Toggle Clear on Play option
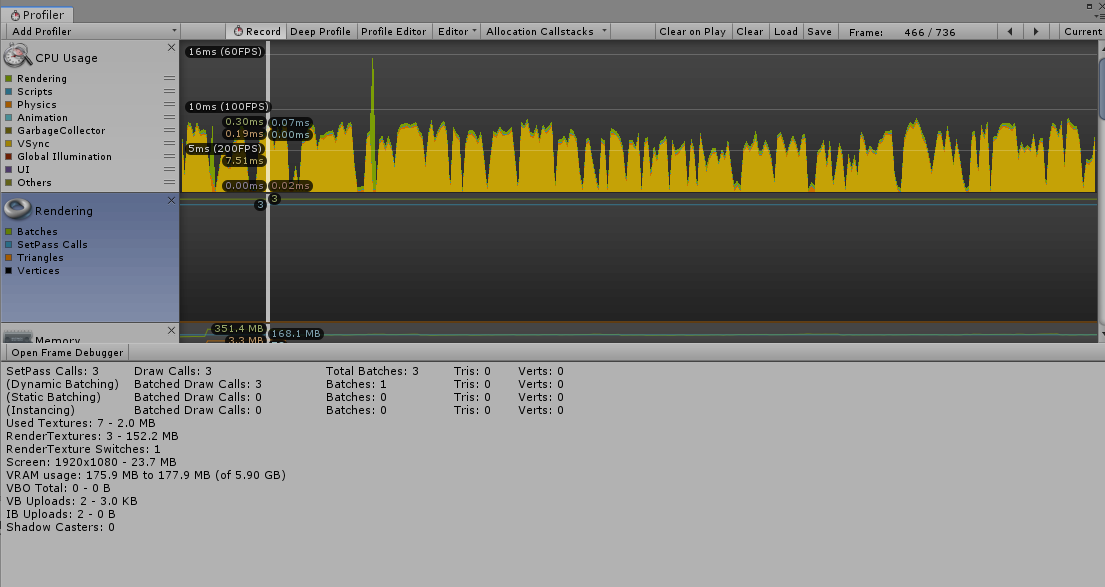1105x587 pixels. pyautogui.click(x=692, y=32)
